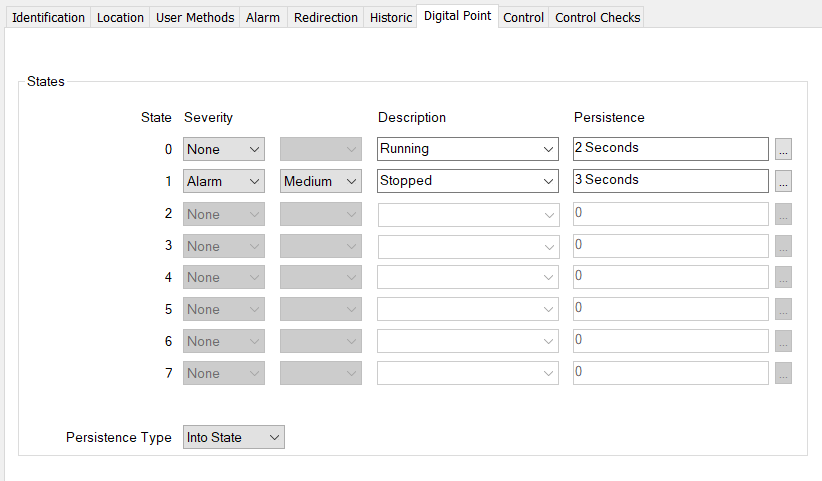Switch to the Identification tab
The image size is (822, 481).
[48, 18]
